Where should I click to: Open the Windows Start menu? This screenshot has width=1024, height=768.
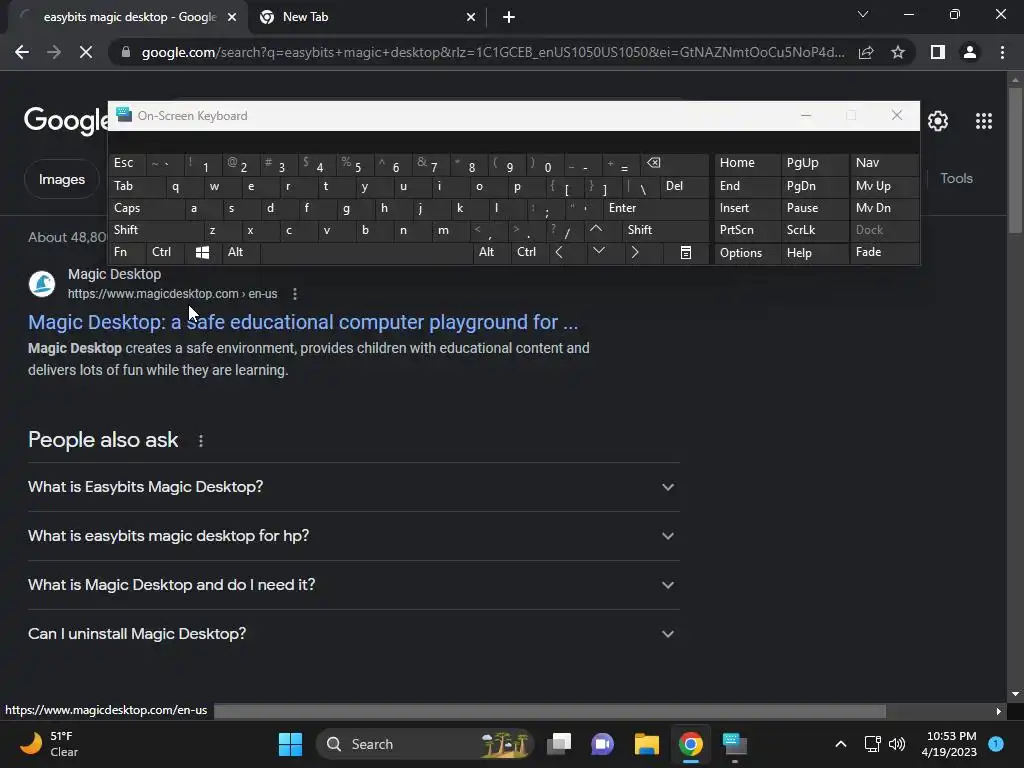coord(290,744)
